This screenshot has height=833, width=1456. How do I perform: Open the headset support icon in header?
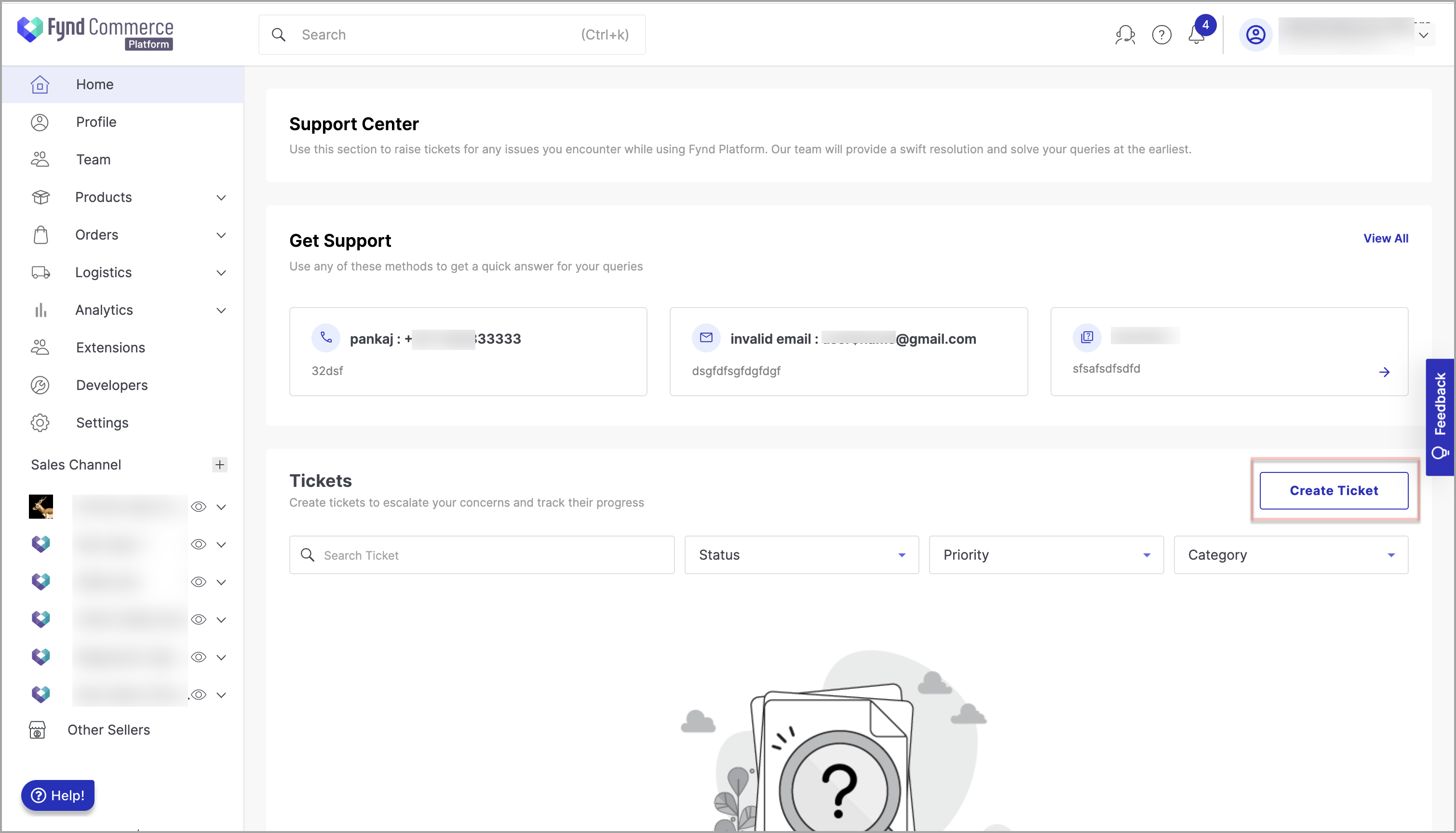[1125, 35]
